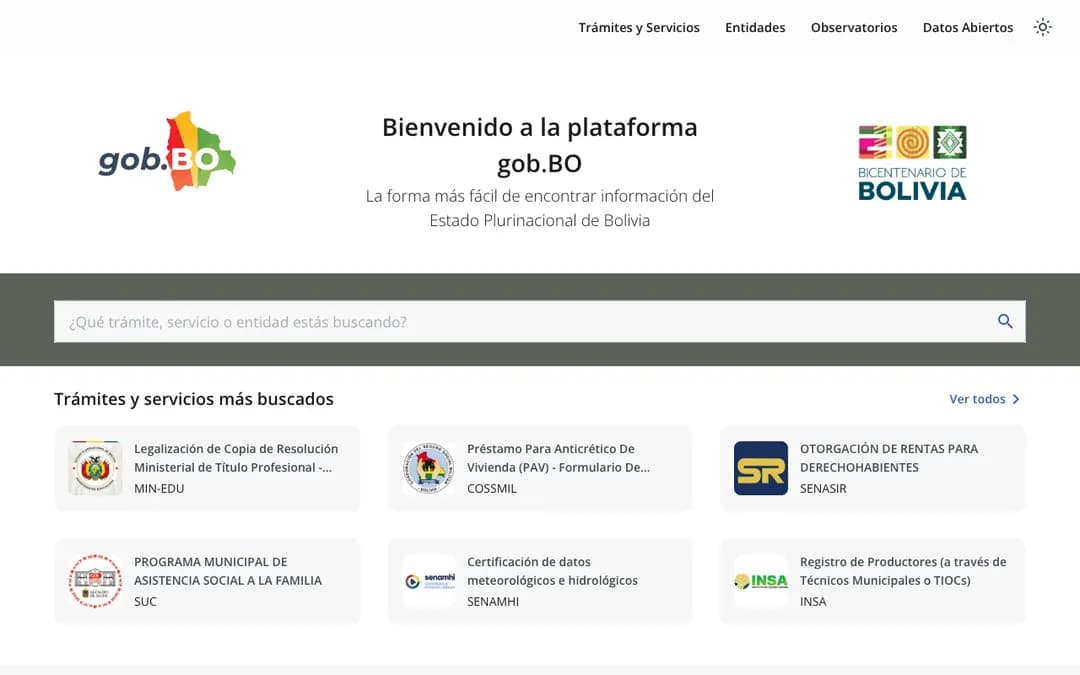Click the chevron next to Ver todos
Screen dimensions: 1080x675
pyautogui.click(x=1015, y=399)
